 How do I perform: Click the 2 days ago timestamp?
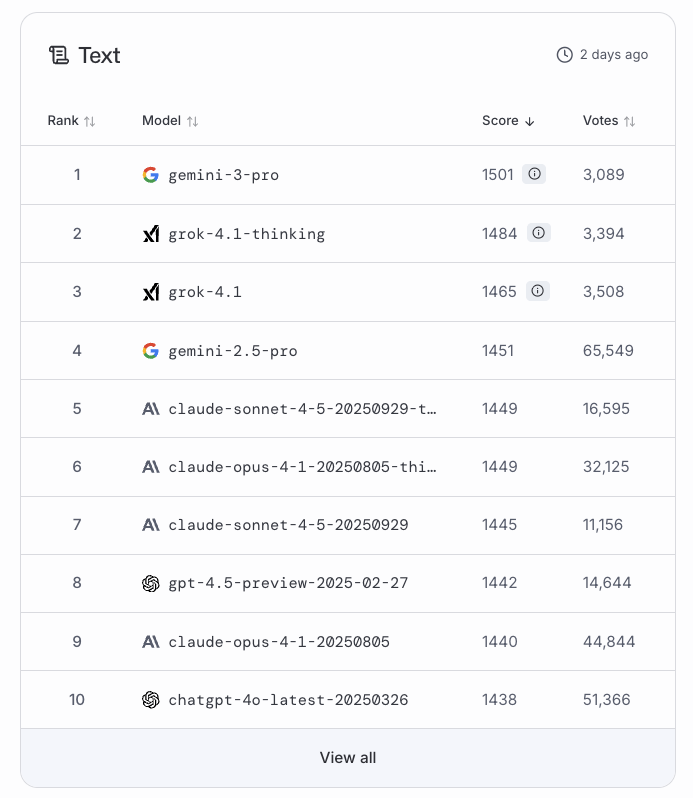614,54
